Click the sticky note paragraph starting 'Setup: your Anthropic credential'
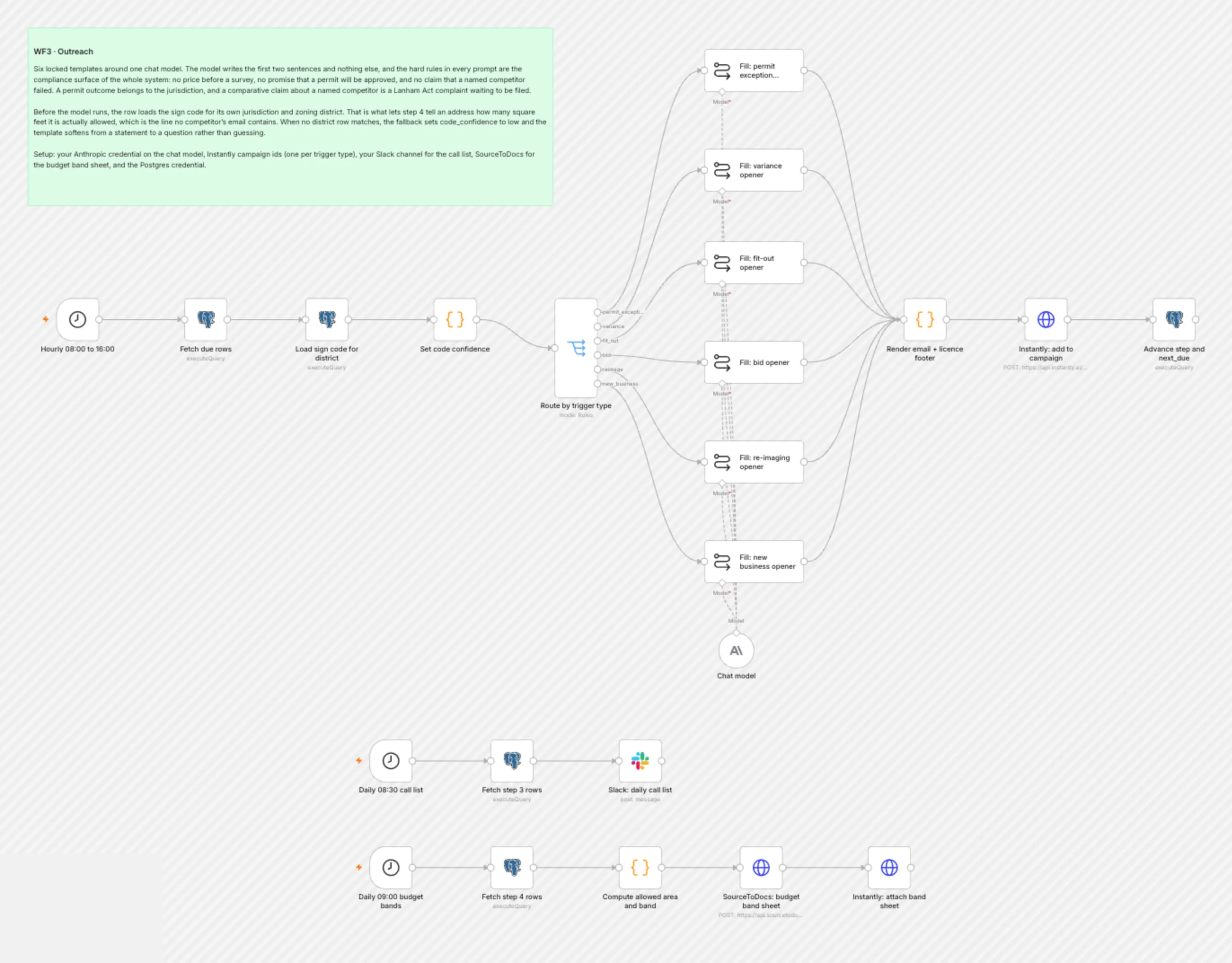Viewport: 1232px width, 963px height. pyautogui.click(x=284, y=159)
